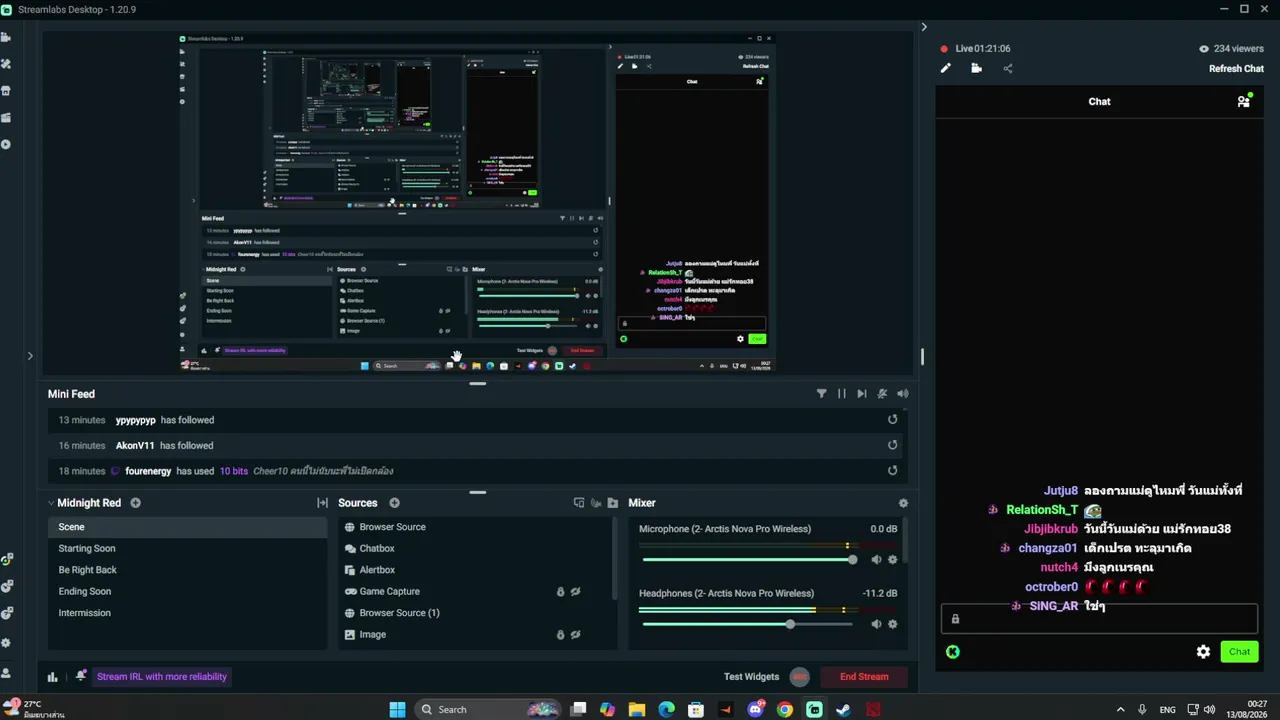The image size is (1280, 720).
Task: Switch to Ending Soon scene
Action: click(187, 591)
